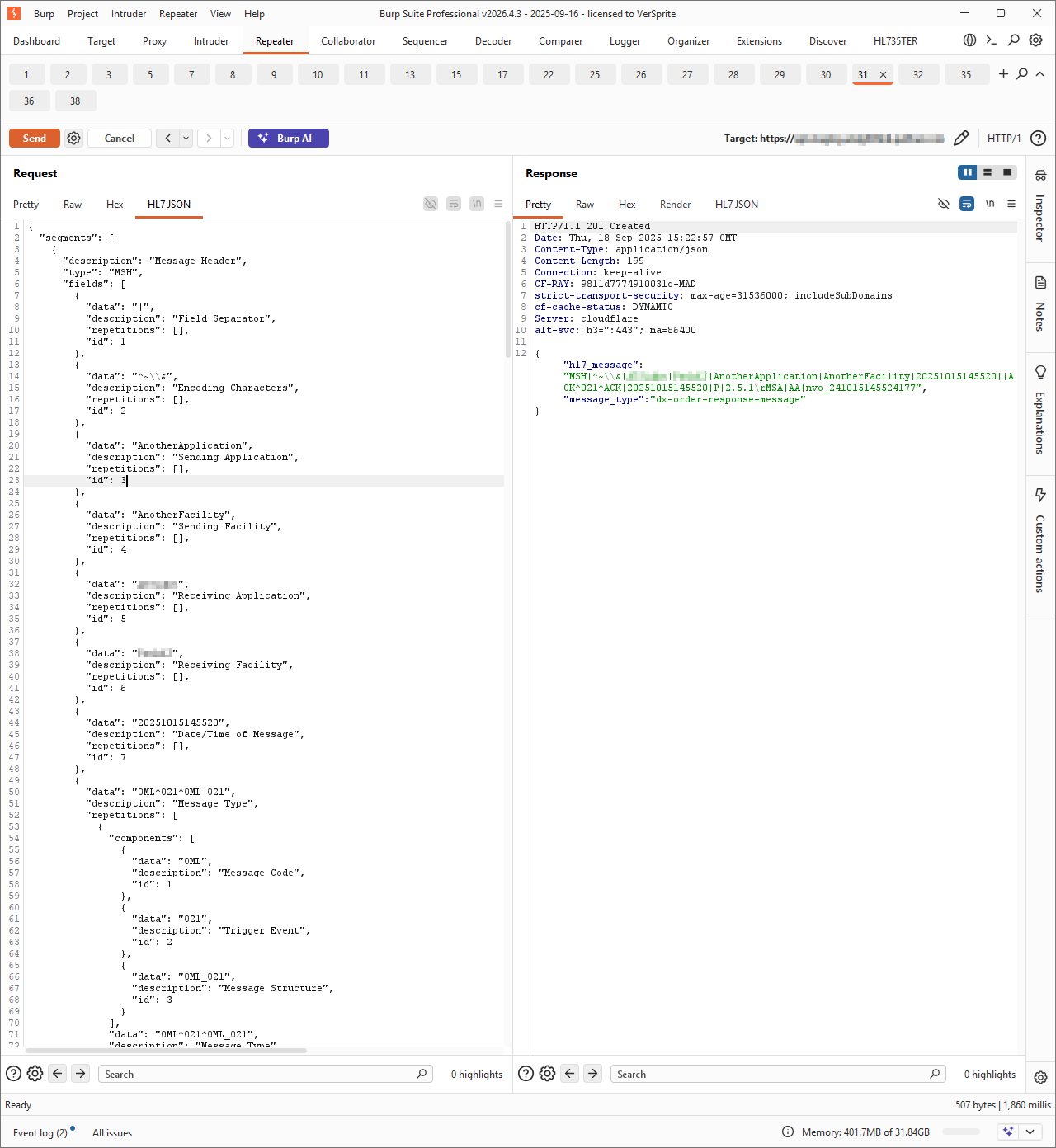This screenshot has width=1056, height=1148.
Task: Click the memory usage progress bar
Action: (x=962, y=1132)
